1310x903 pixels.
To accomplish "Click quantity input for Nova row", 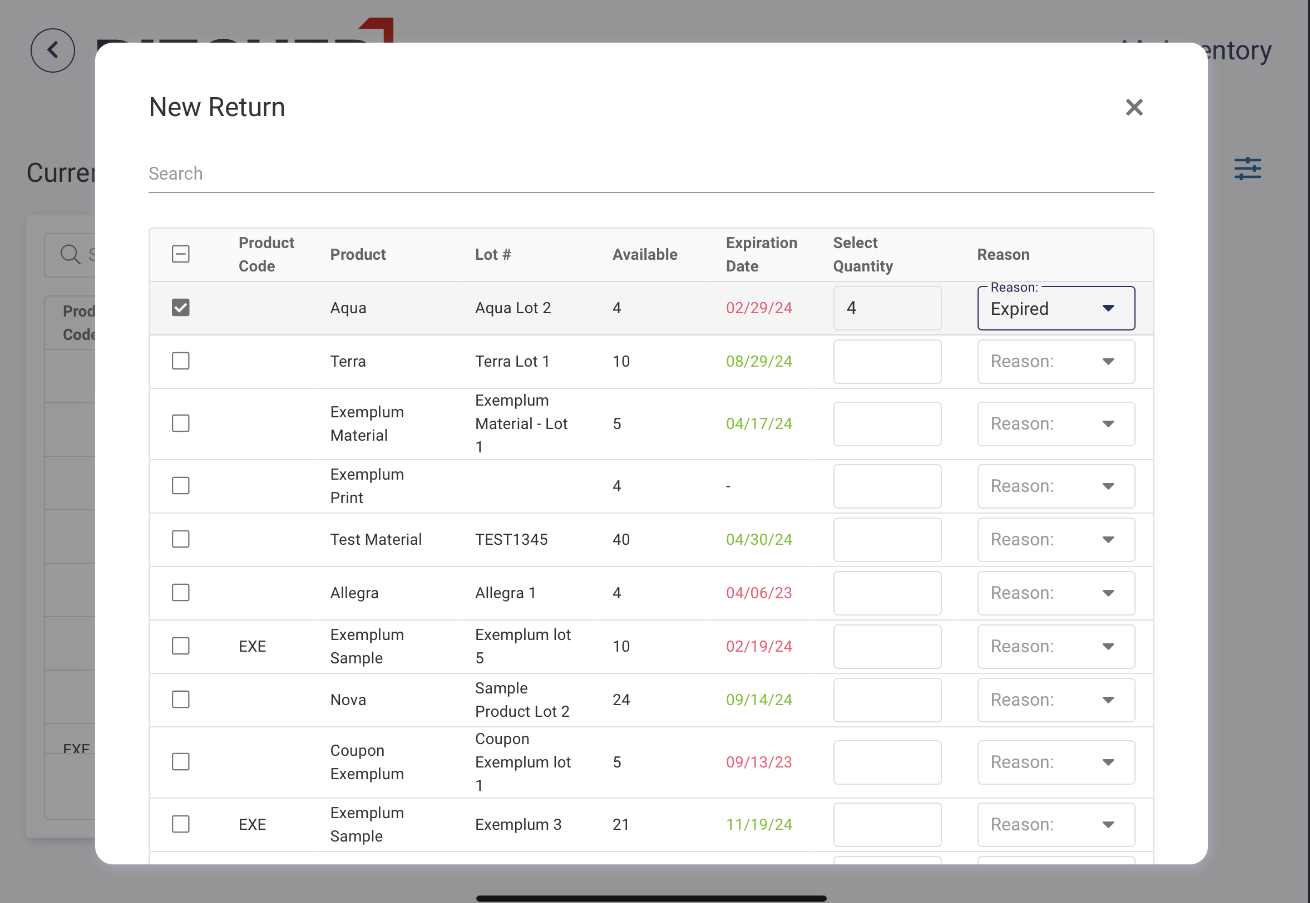I will click(887, 700).
